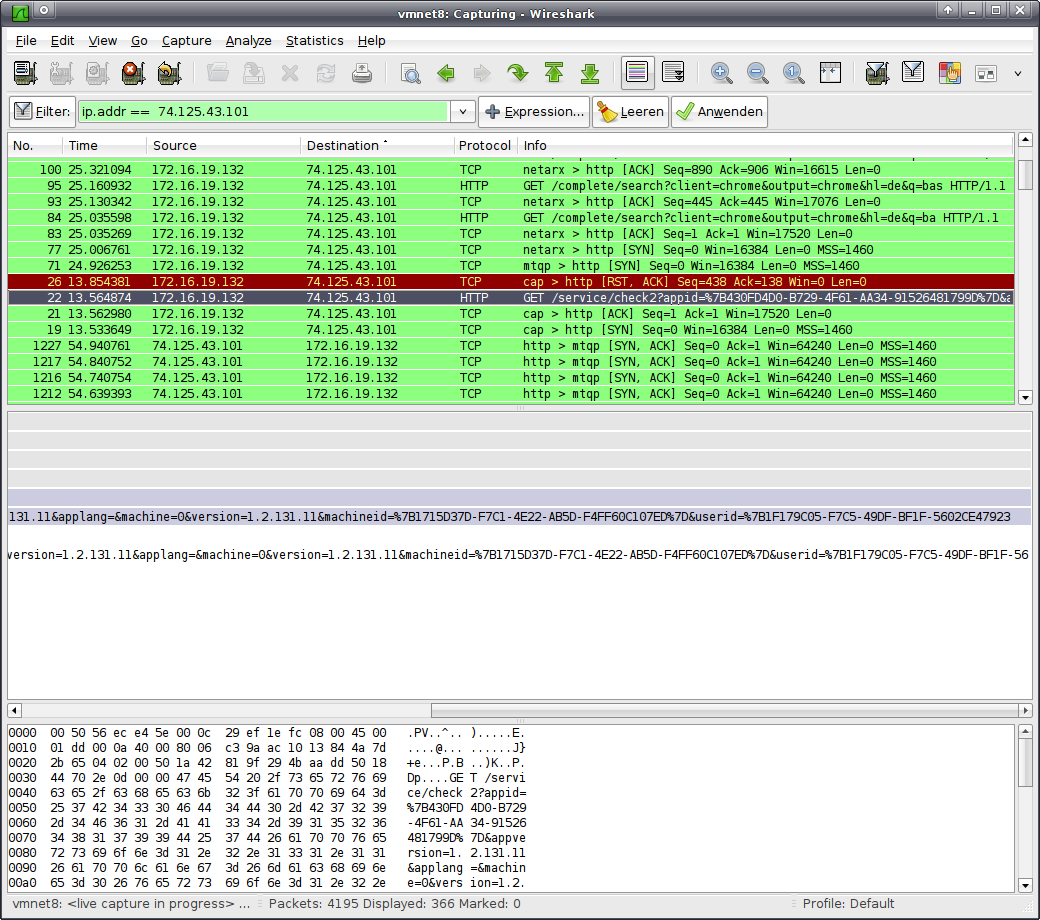Select packet 19 cap SYN row
The height and width of the screenshot is (920, 1040).
511,330
